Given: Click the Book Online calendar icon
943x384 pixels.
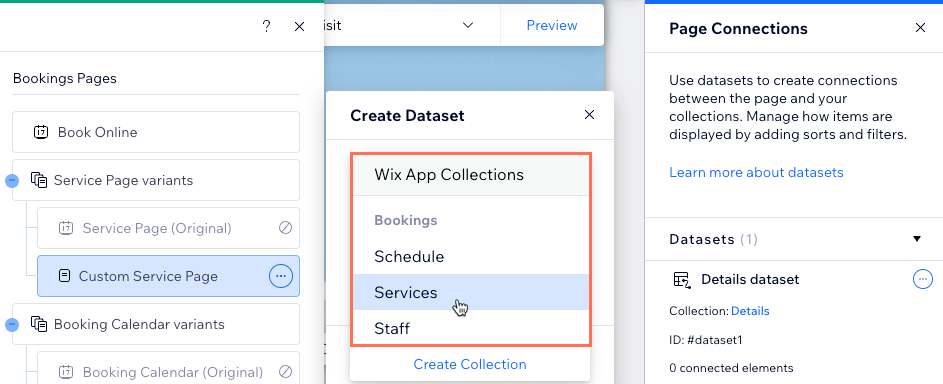Looking at the screenshot, I should click(x=41, y=132).
